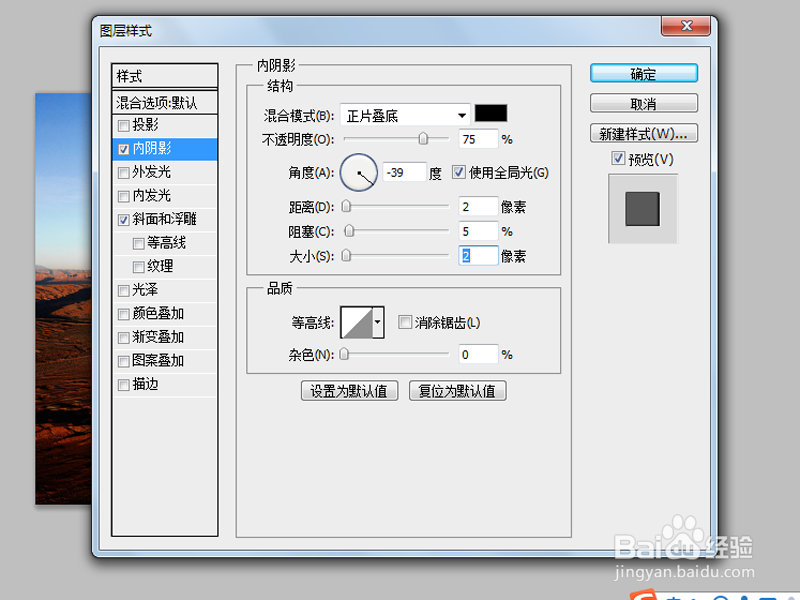This screenshot has width=800, height=600.
Task: Enable the 图案叠加 pattern overlay checkbox
Action: (x=123, y=362)
